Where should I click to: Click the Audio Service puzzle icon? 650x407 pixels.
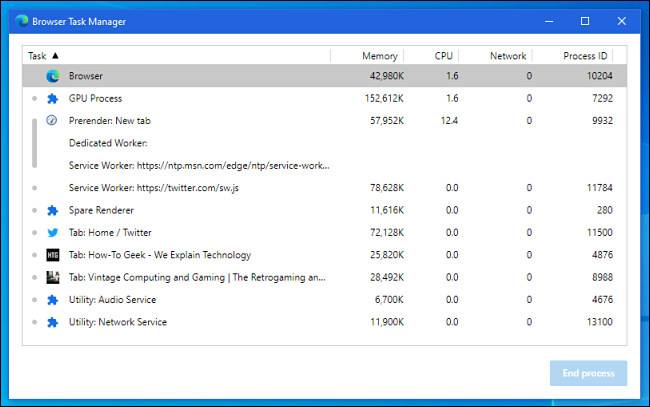52,300
